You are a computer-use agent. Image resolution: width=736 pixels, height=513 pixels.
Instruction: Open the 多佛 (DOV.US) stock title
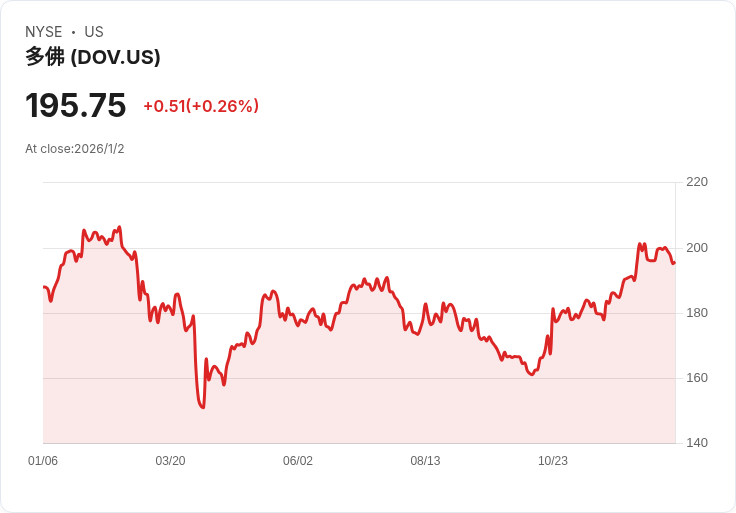(x=93, y=57)
